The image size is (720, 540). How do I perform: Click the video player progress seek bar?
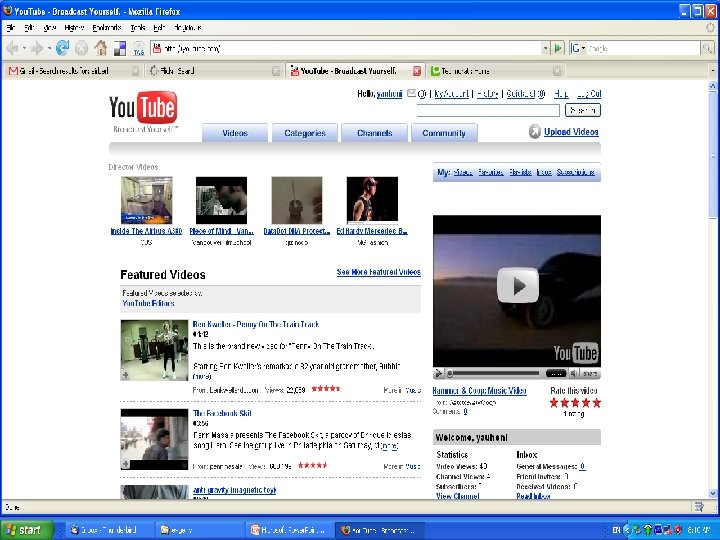tap(495, 374)
